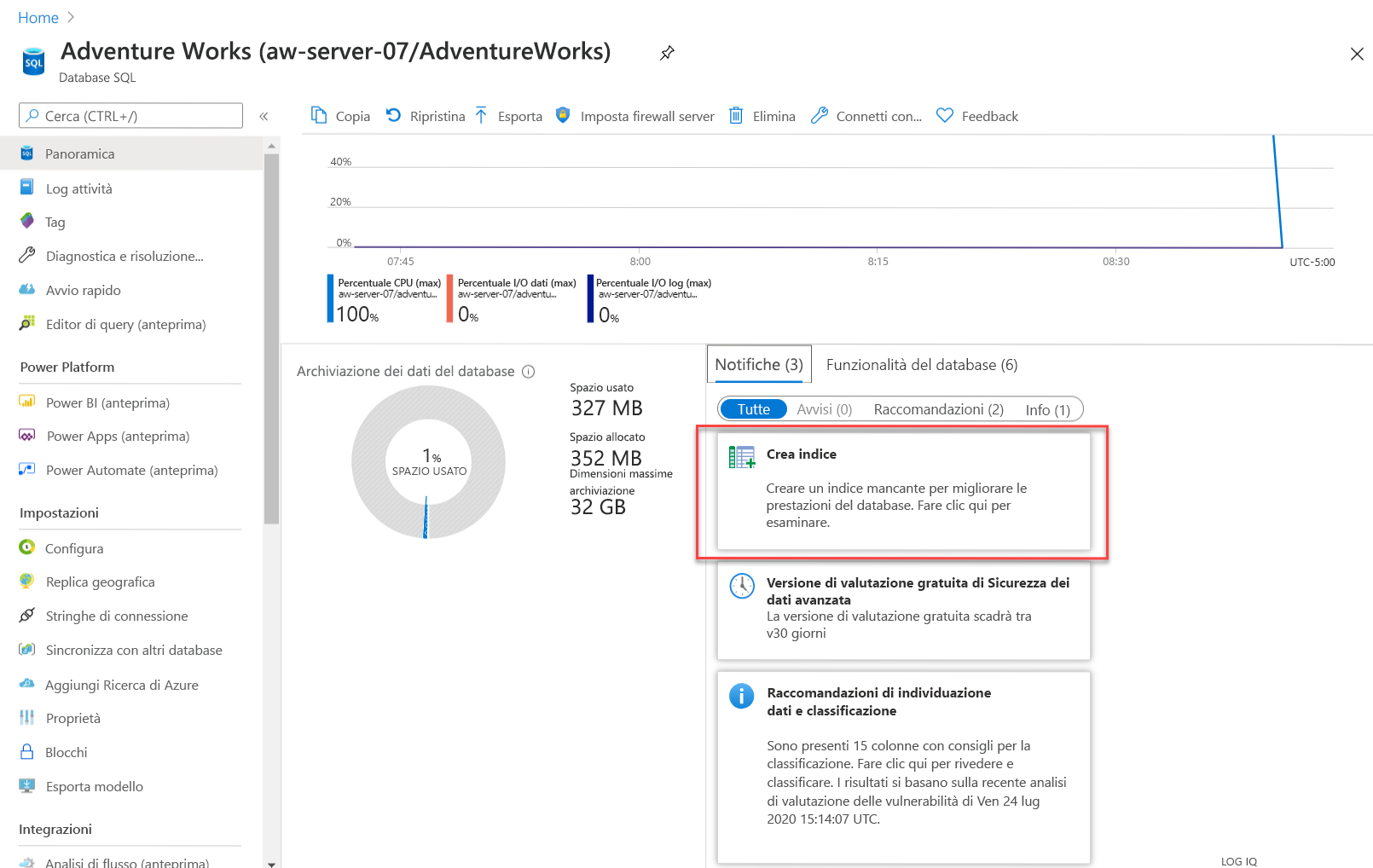Click the info icon beside Archiviazione dei dati
Image resolution: width=1373 pixels, height=868 pixels.
point(529,371)
